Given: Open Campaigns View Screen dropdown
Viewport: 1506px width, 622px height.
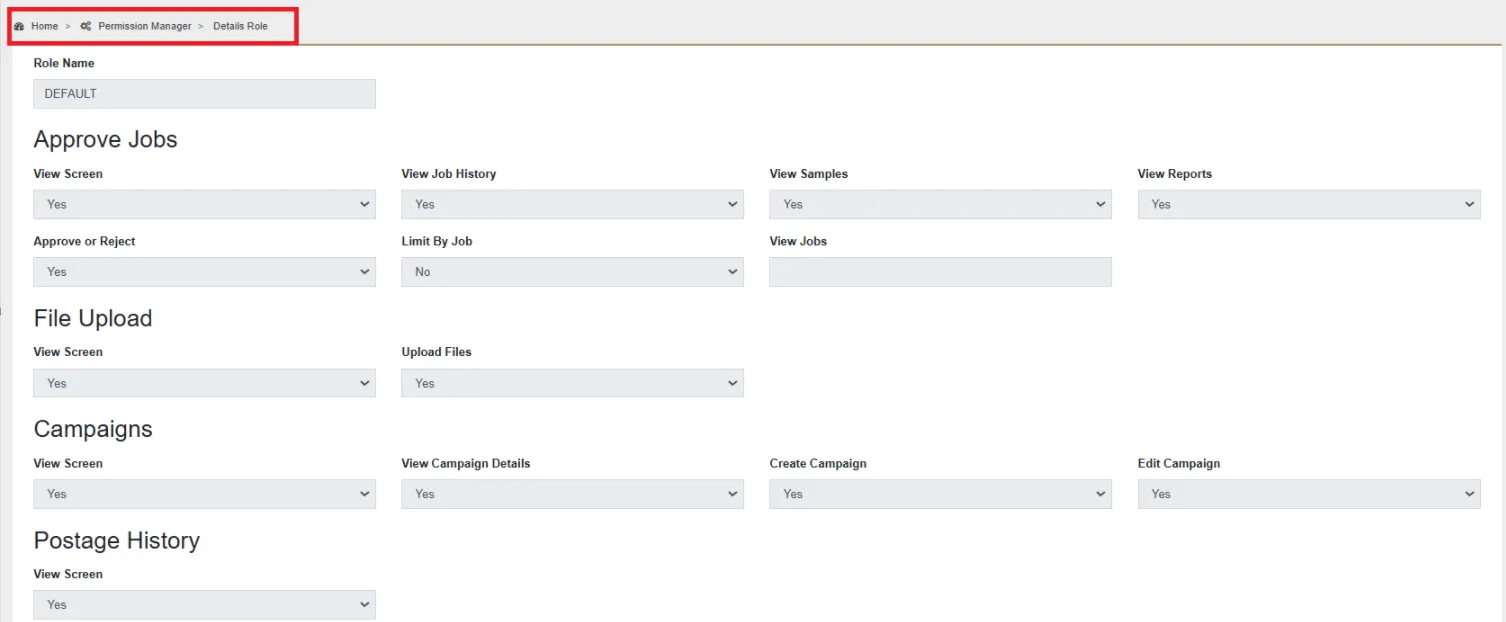Looking at the screenshot, I should [205, 494].
